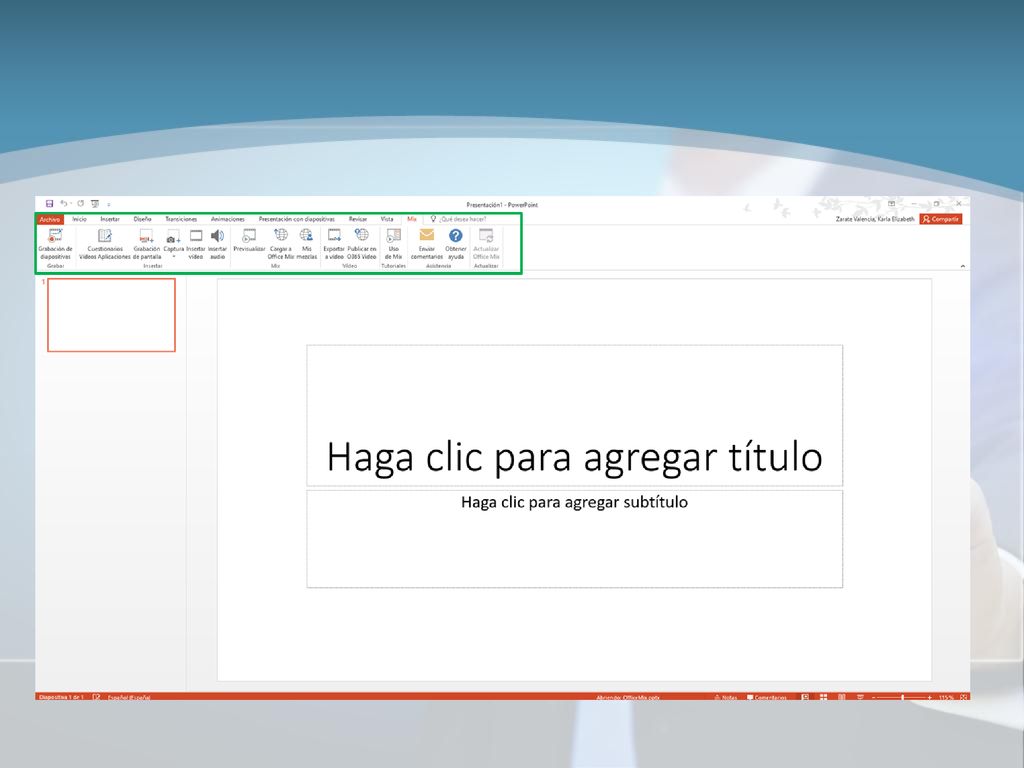Start presentation from beginning icon
Viewport: 1024px width, 768px height.
click(95, 204)
